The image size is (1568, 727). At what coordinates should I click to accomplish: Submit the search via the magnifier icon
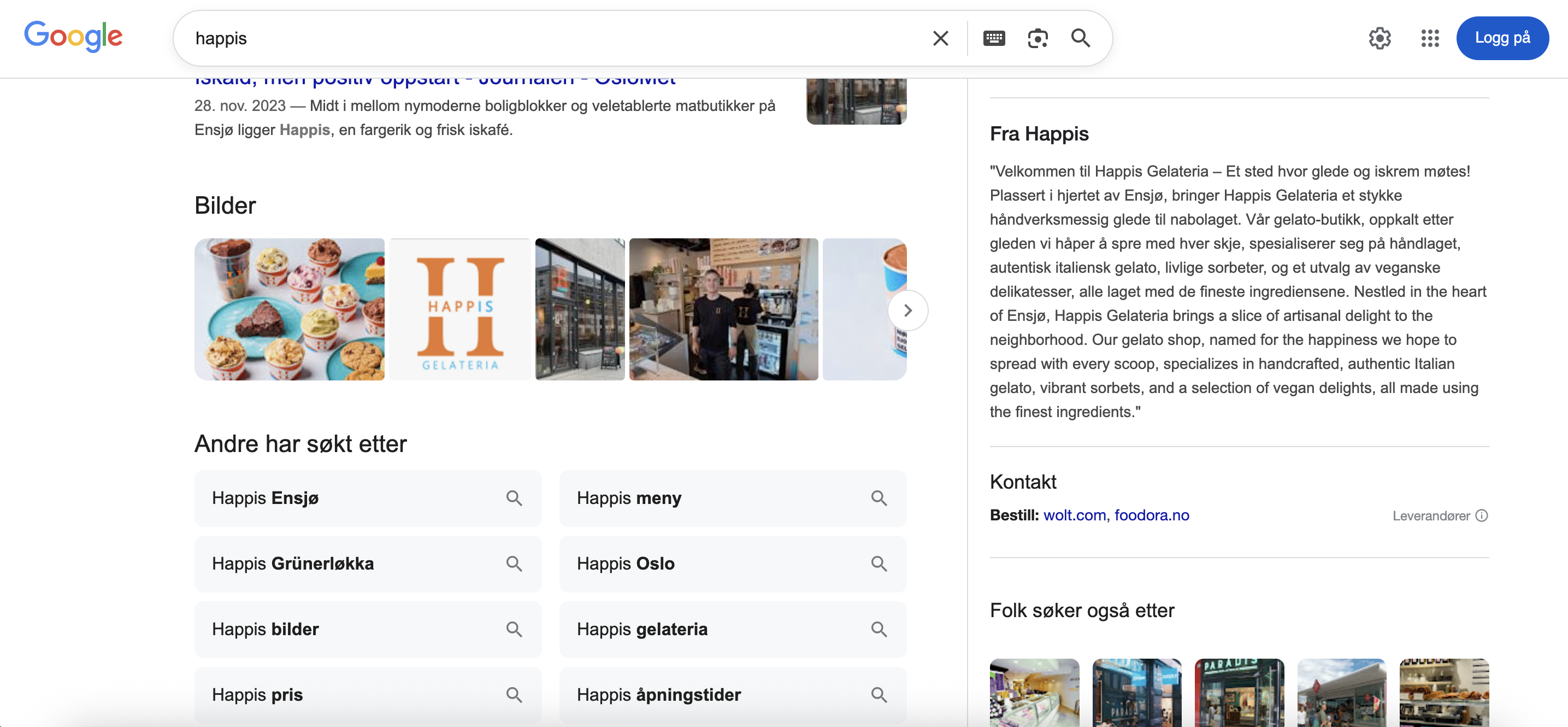click(x=1081, y=38)
